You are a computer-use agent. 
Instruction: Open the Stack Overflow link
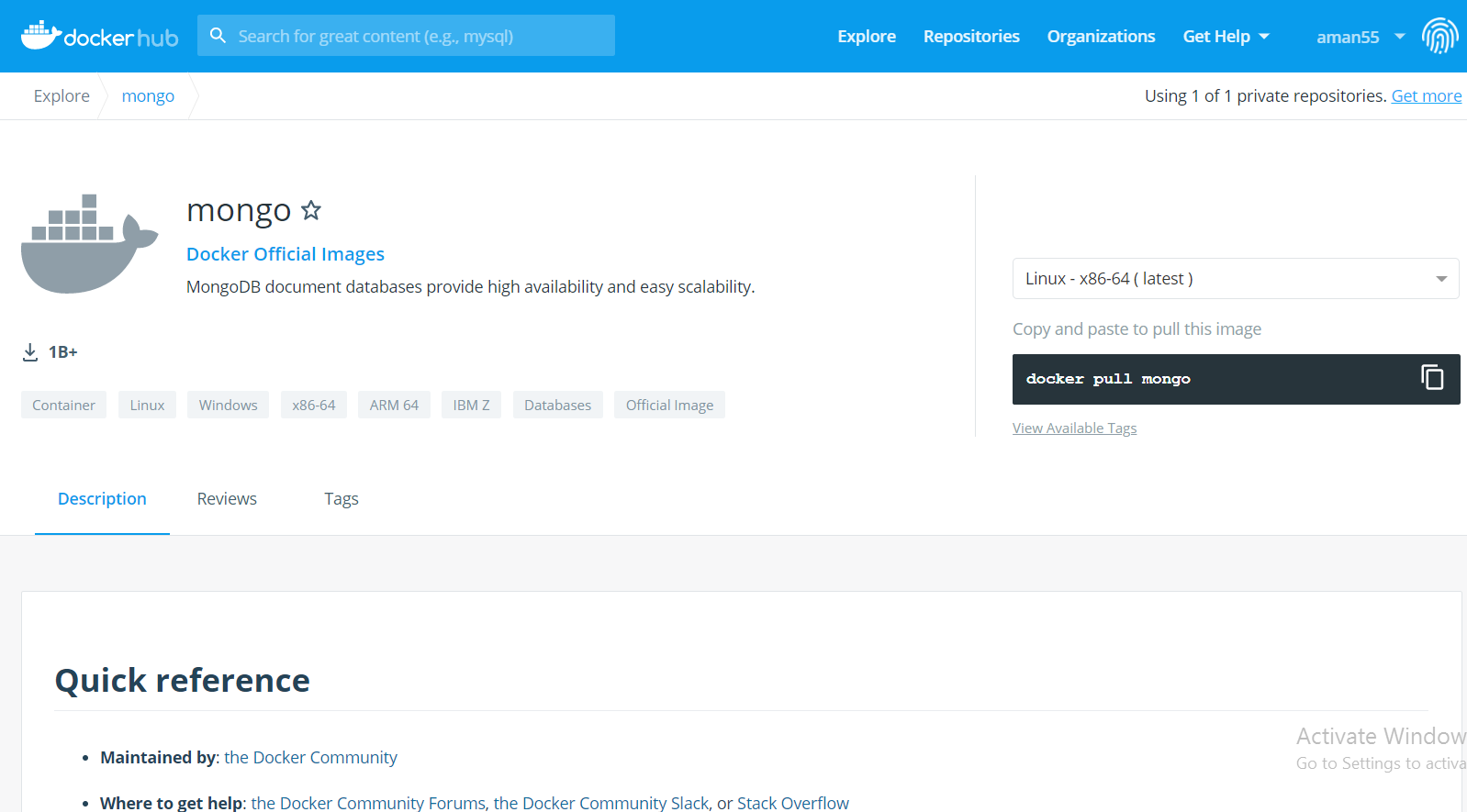pyautogui.click(x=793, y=803)
